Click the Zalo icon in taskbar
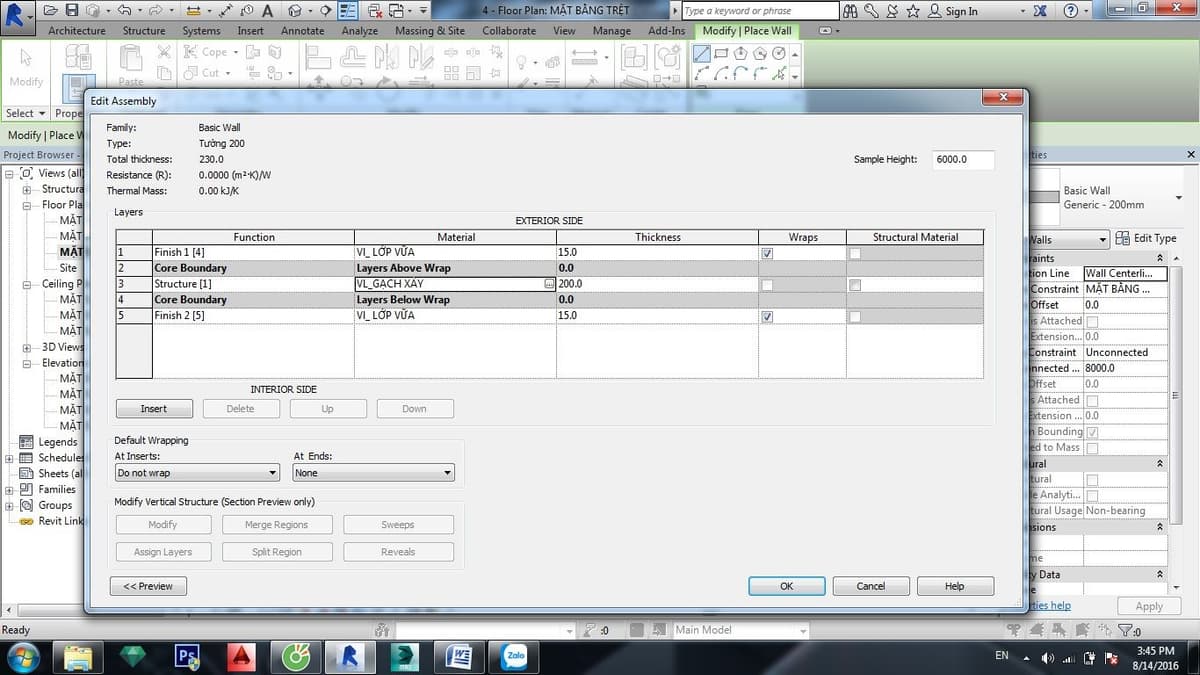Image resolution: width=1200 pixels, height=675 pixels. [x=516, y=656]
